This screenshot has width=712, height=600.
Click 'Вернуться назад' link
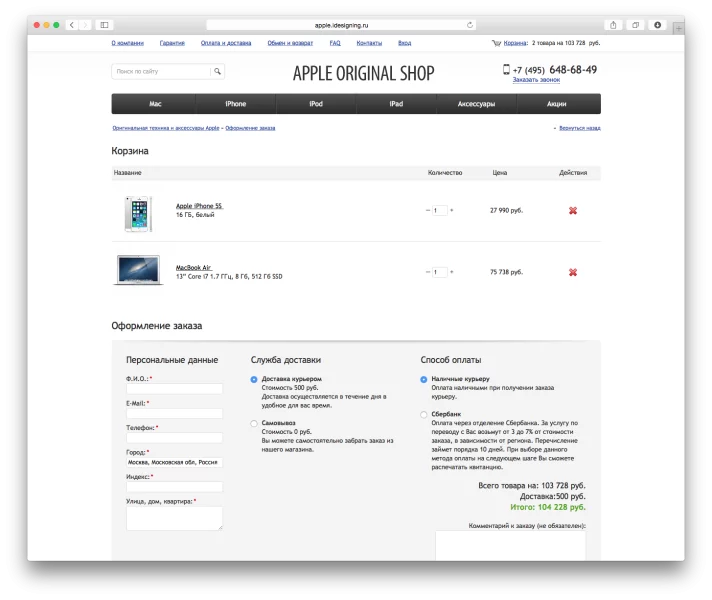coord(580,128)
